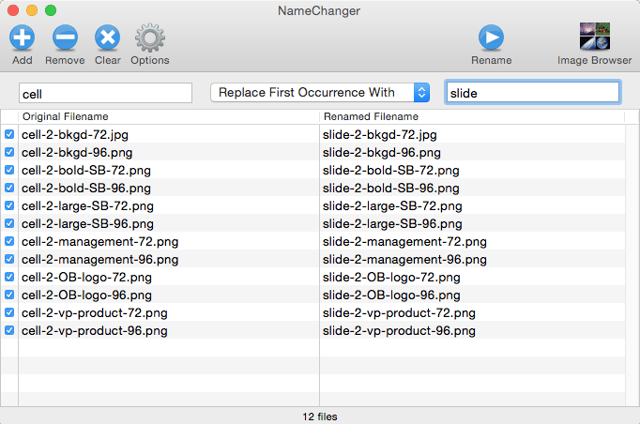
Task: Focus the replacement field containing slide
Action: coord(533,93)
